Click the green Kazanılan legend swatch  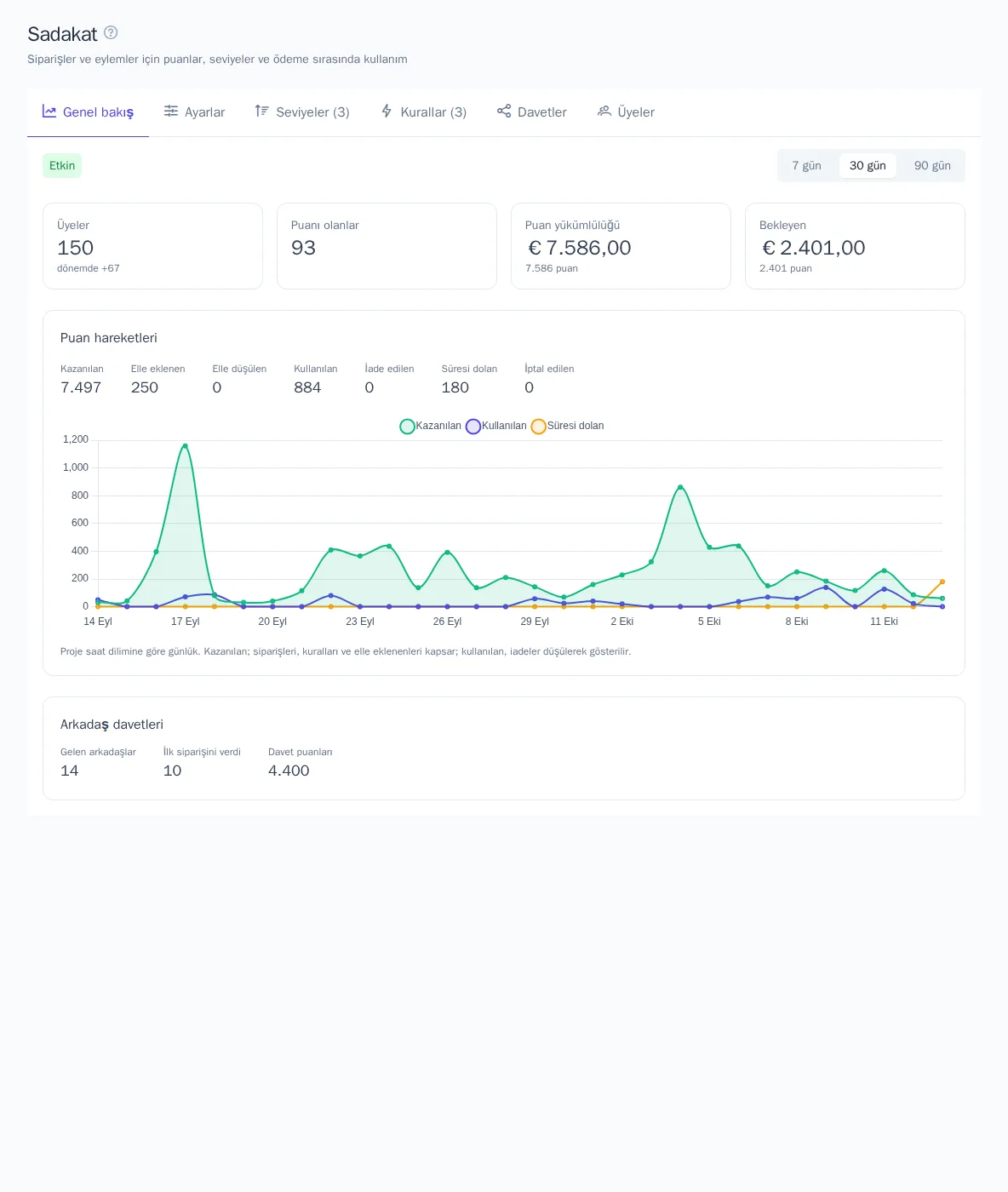click(x=407, y=427)
